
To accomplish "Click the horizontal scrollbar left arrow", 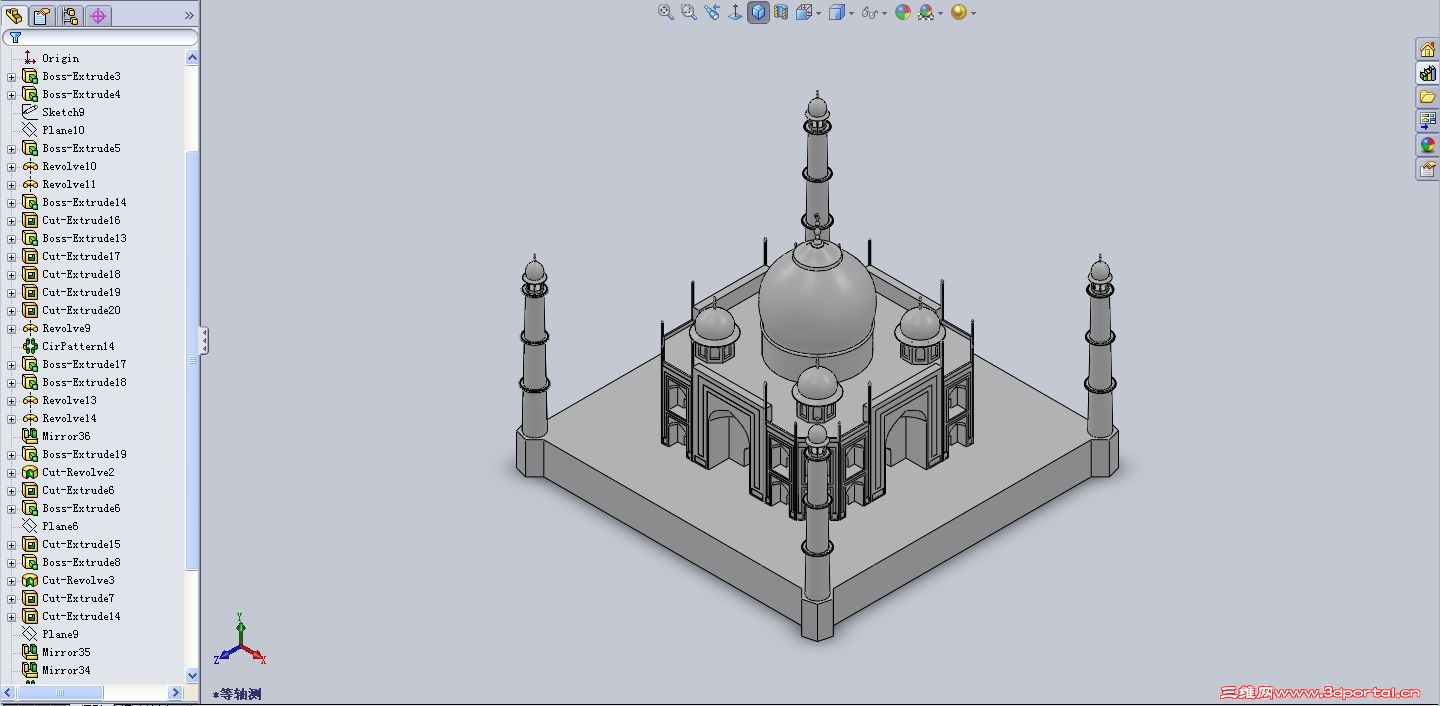I will point(9,692).
